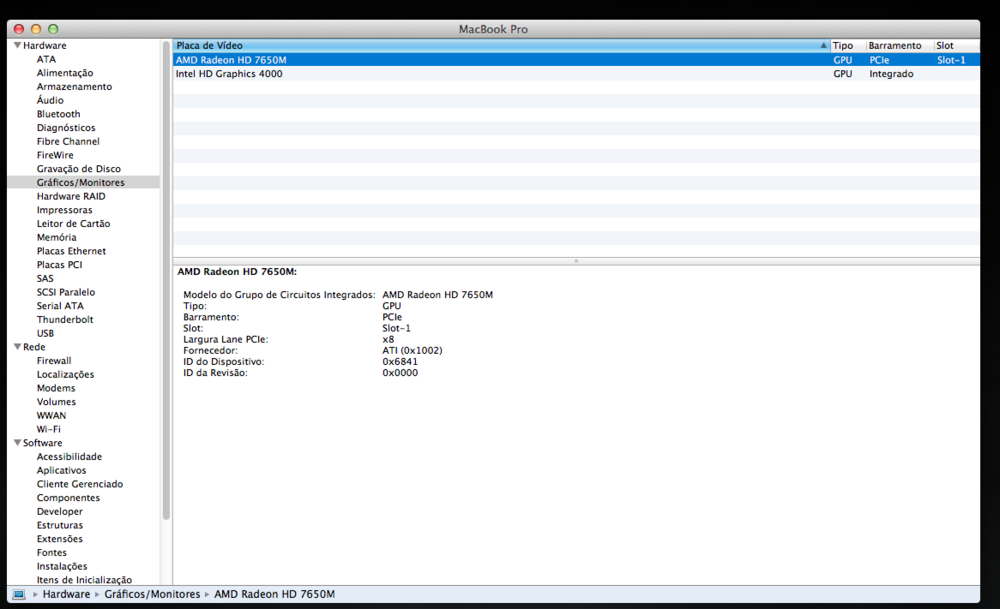Click the split pane divider handle
1000x609 pixels.
pyautogui.click(x=576, y=261)
